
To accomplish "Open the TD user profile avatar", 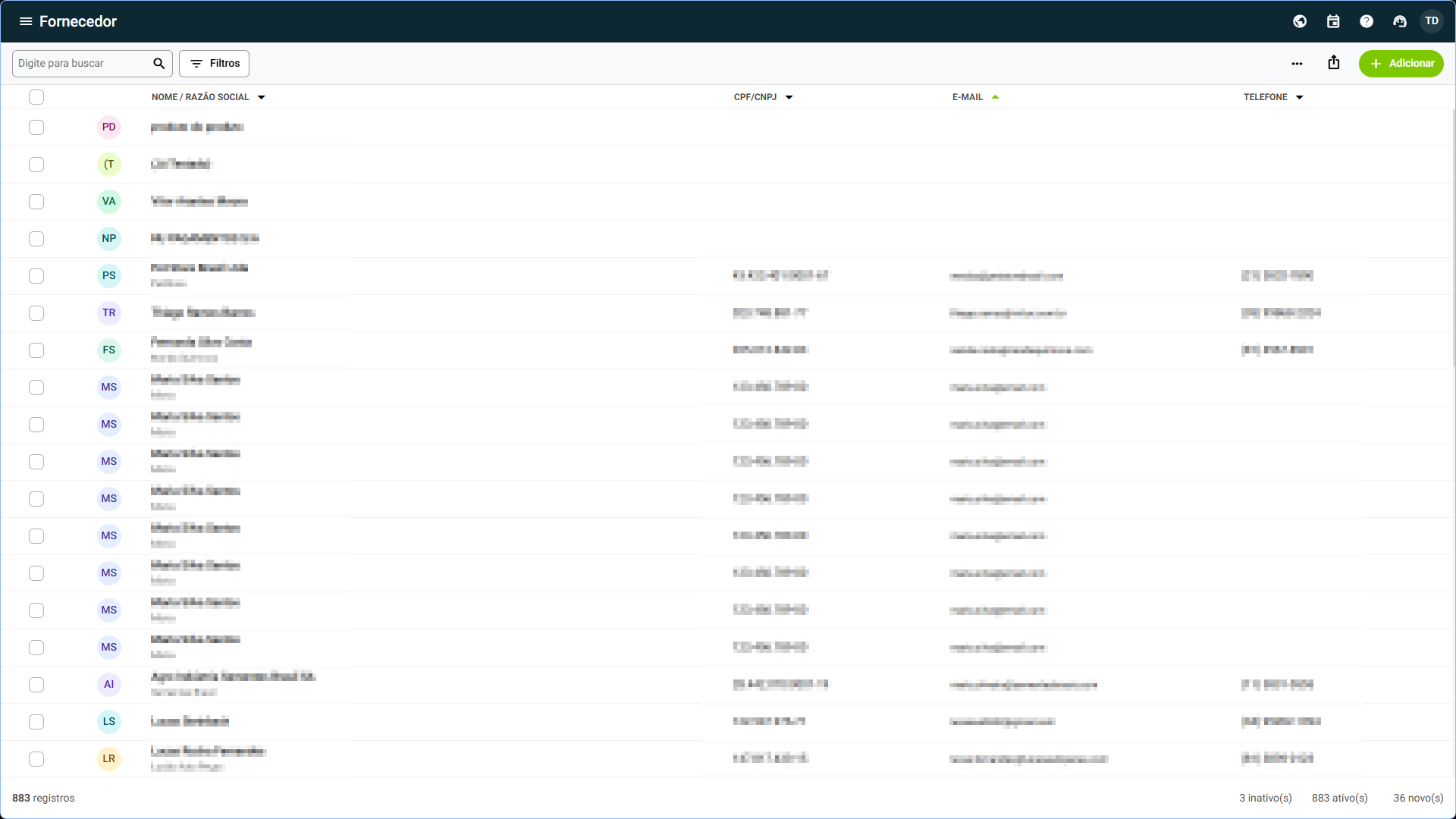I will point(1432,21).
